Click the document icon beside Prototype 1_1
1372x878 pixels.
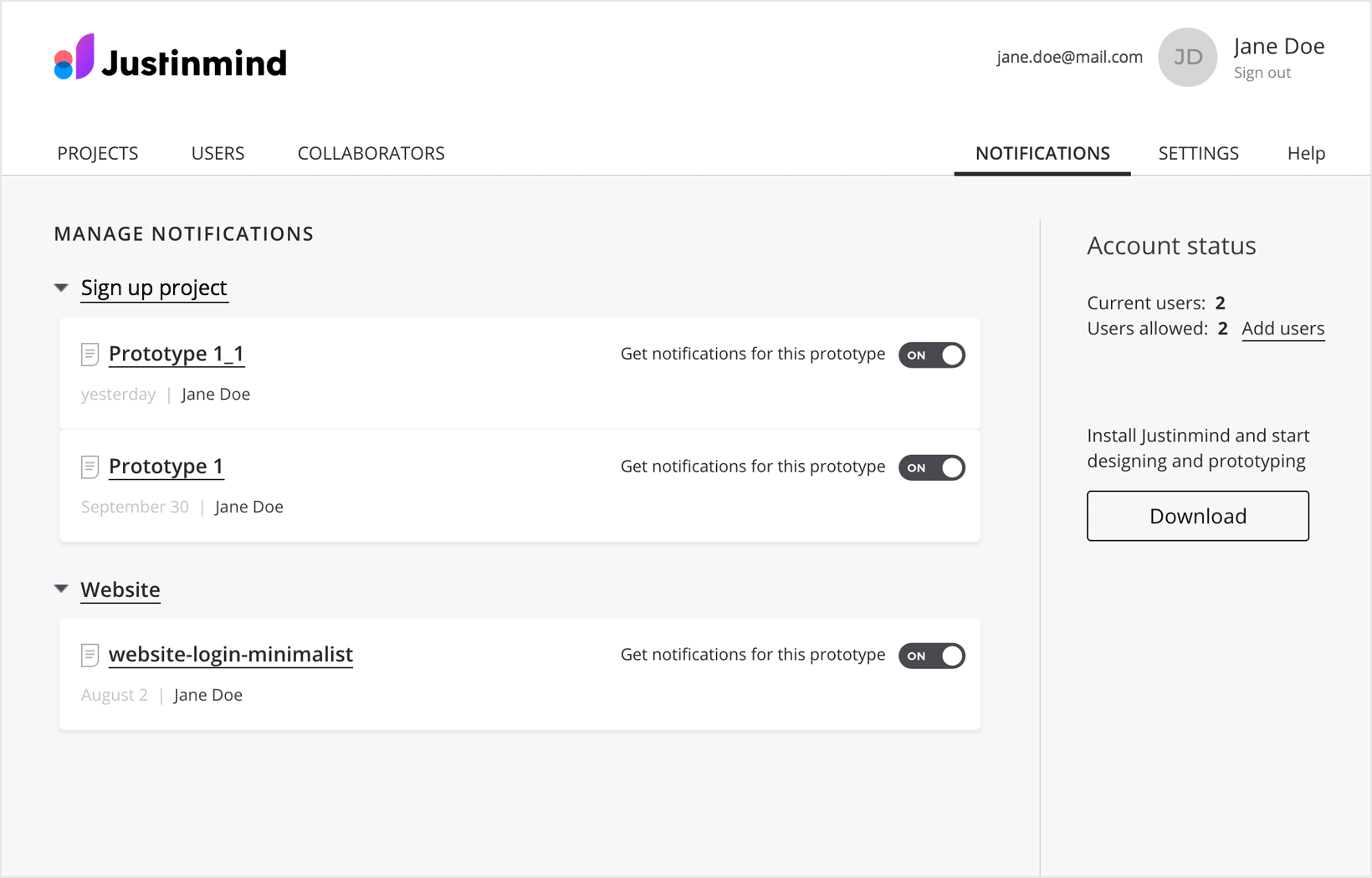point(90,355)
